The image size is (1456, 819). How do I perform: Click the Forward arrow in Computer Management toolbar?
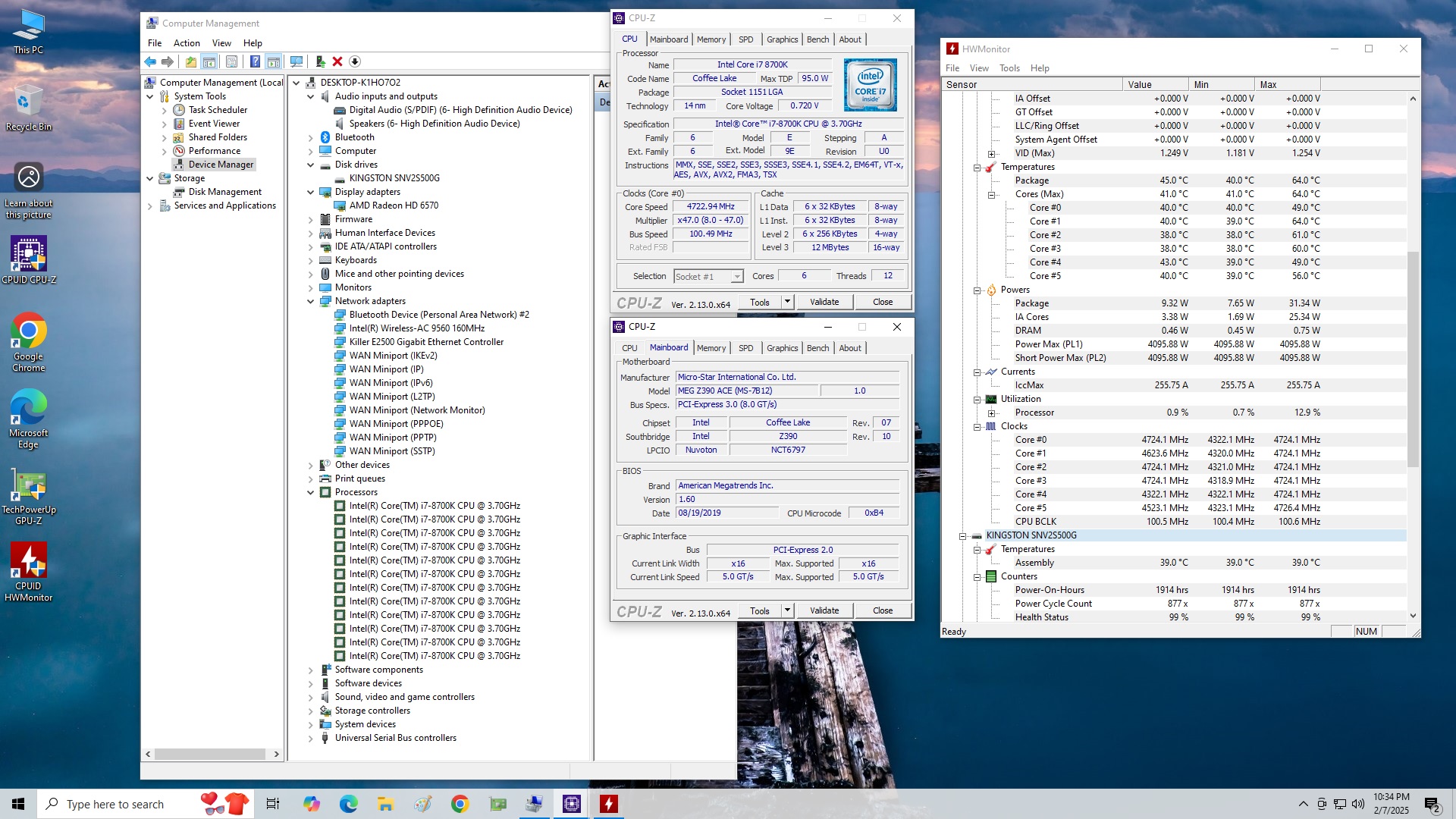(168, 61)
